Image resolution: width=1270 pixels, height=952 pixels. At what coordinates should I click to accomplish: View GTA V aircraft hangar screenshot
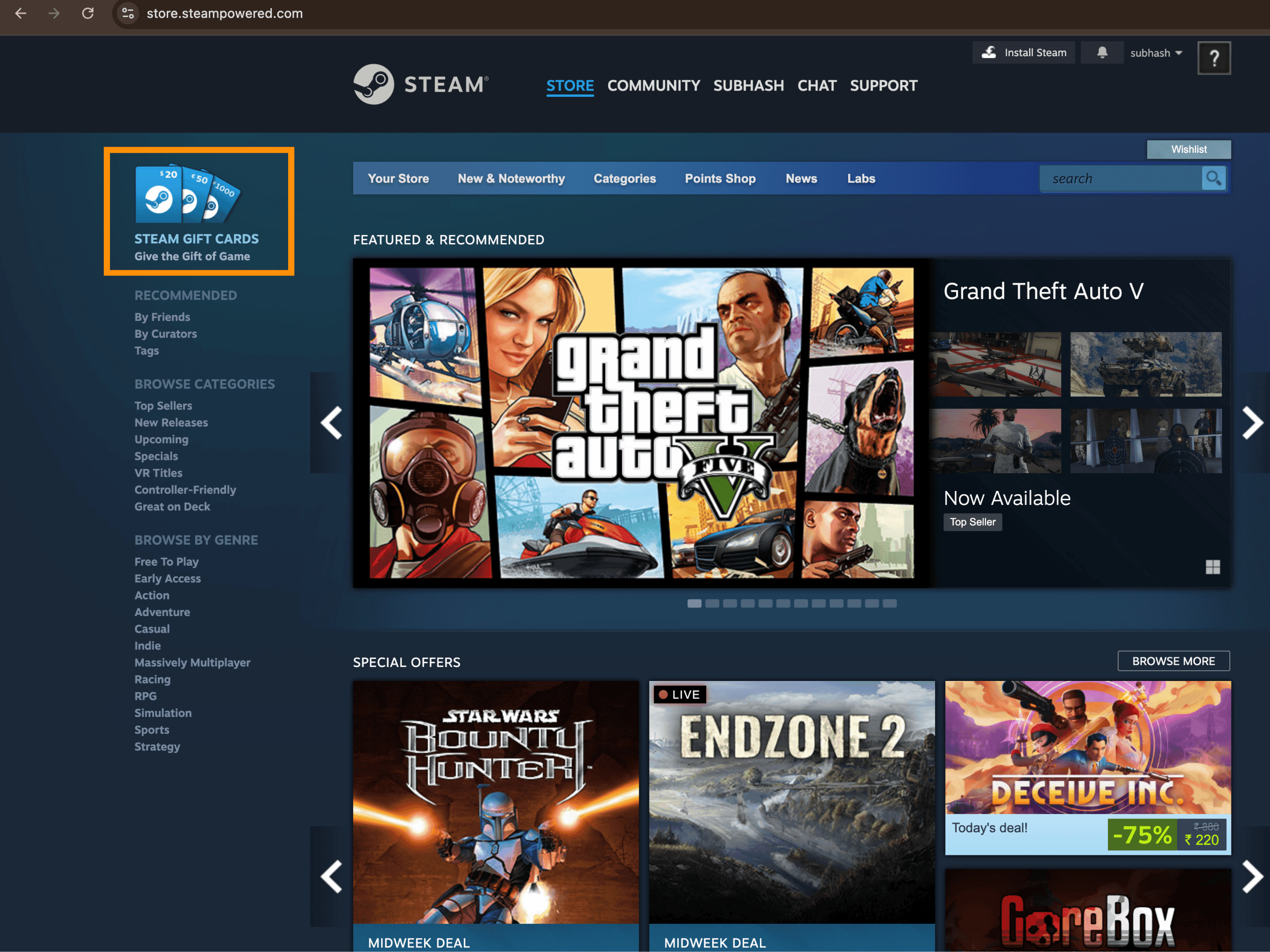click(x=995, y=364)
